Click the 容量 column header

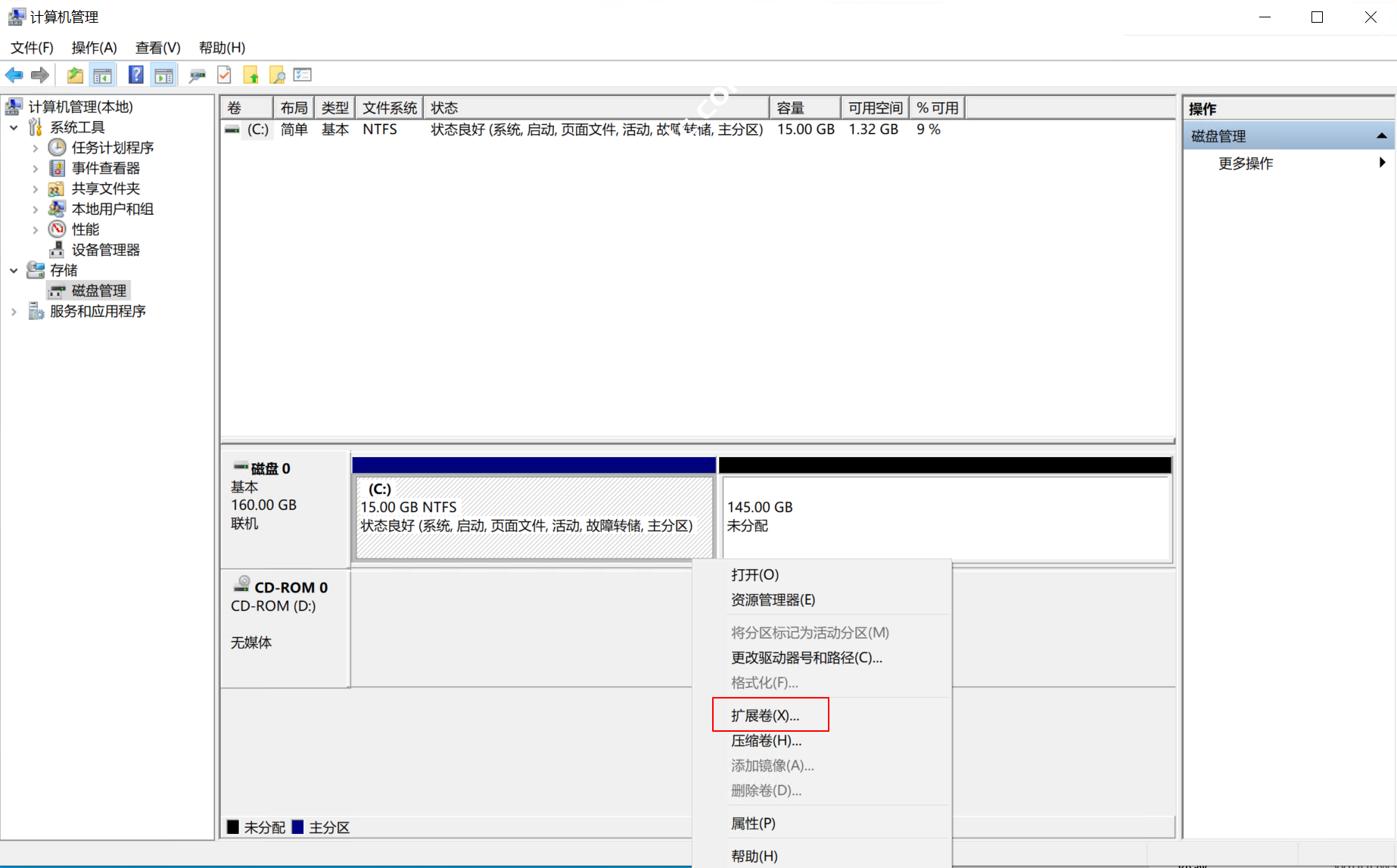pos(804,108)
